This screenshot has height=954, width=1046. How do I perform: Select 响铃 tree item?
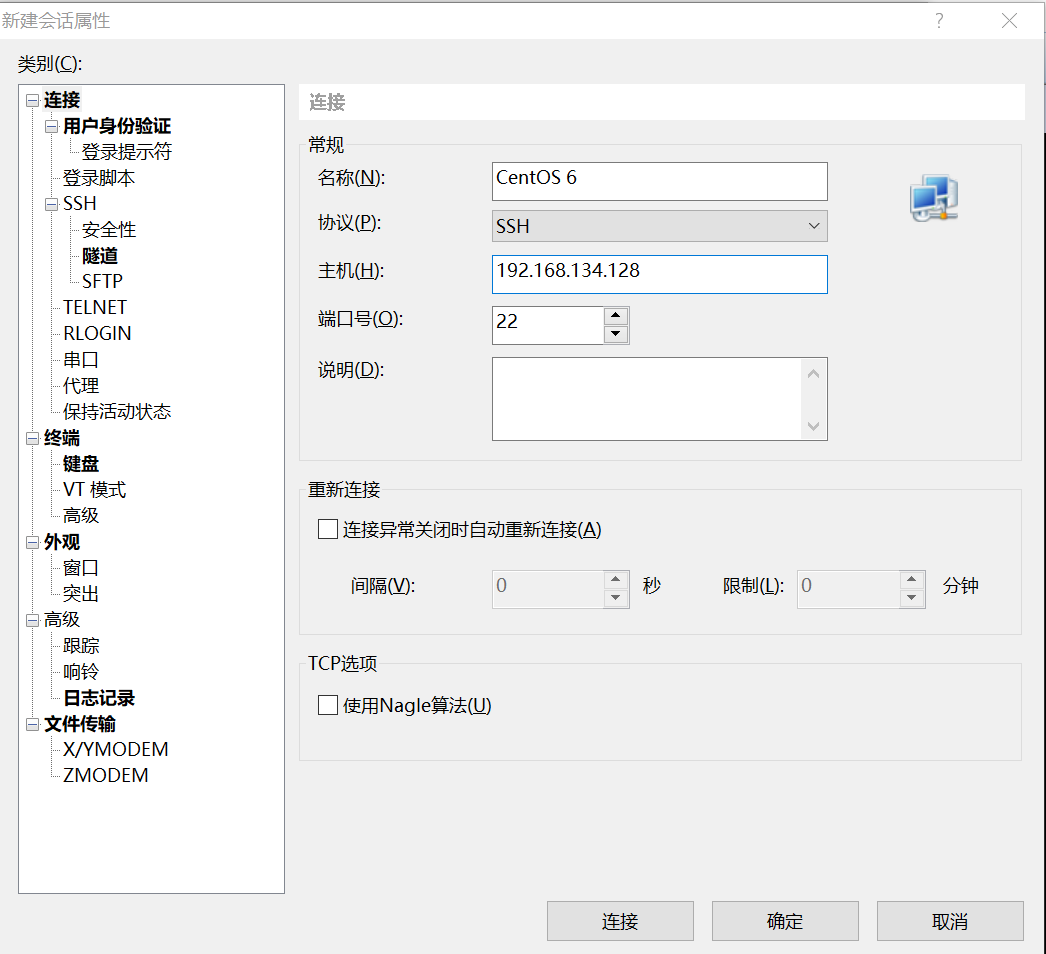point(81,672)
